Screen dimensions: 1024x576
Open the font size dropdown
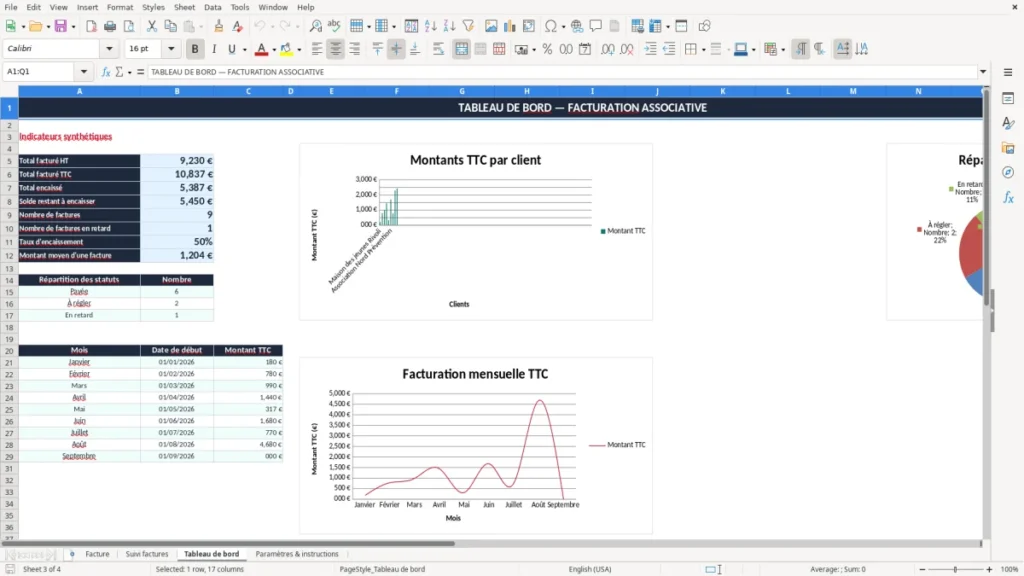click(171, 48)
